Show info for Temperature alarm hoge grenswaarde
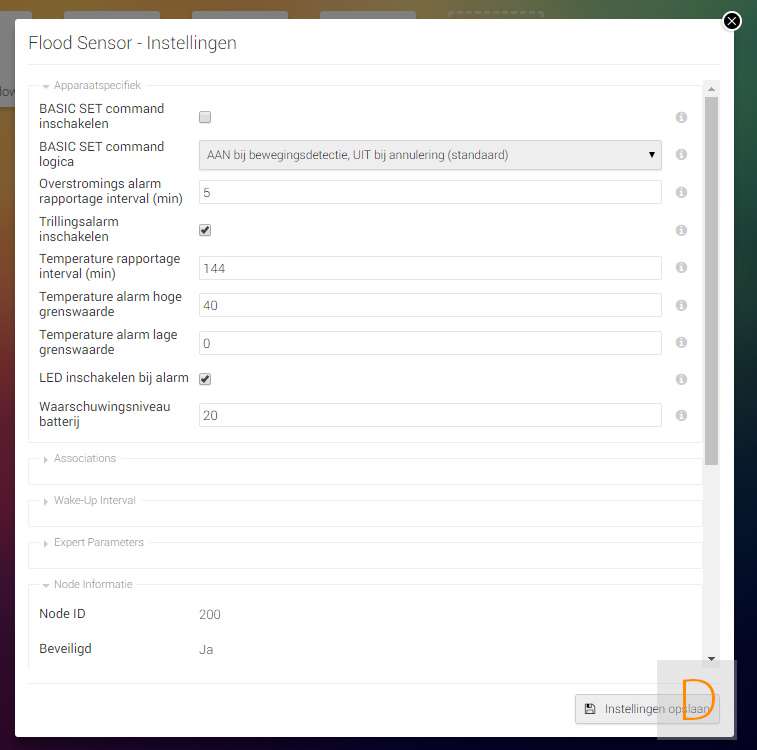This screenshot has height=750, width=757. [x=681, y=305]
